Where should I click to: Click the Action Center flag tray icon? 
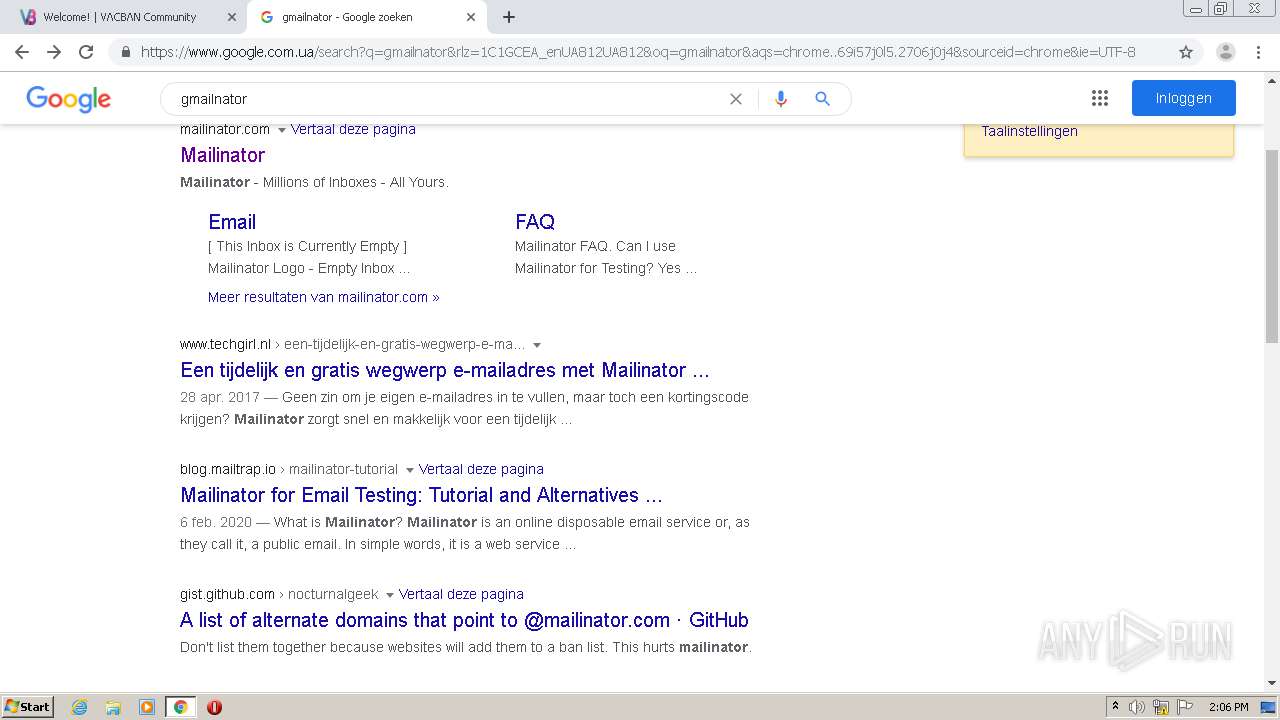[1185, 707]
